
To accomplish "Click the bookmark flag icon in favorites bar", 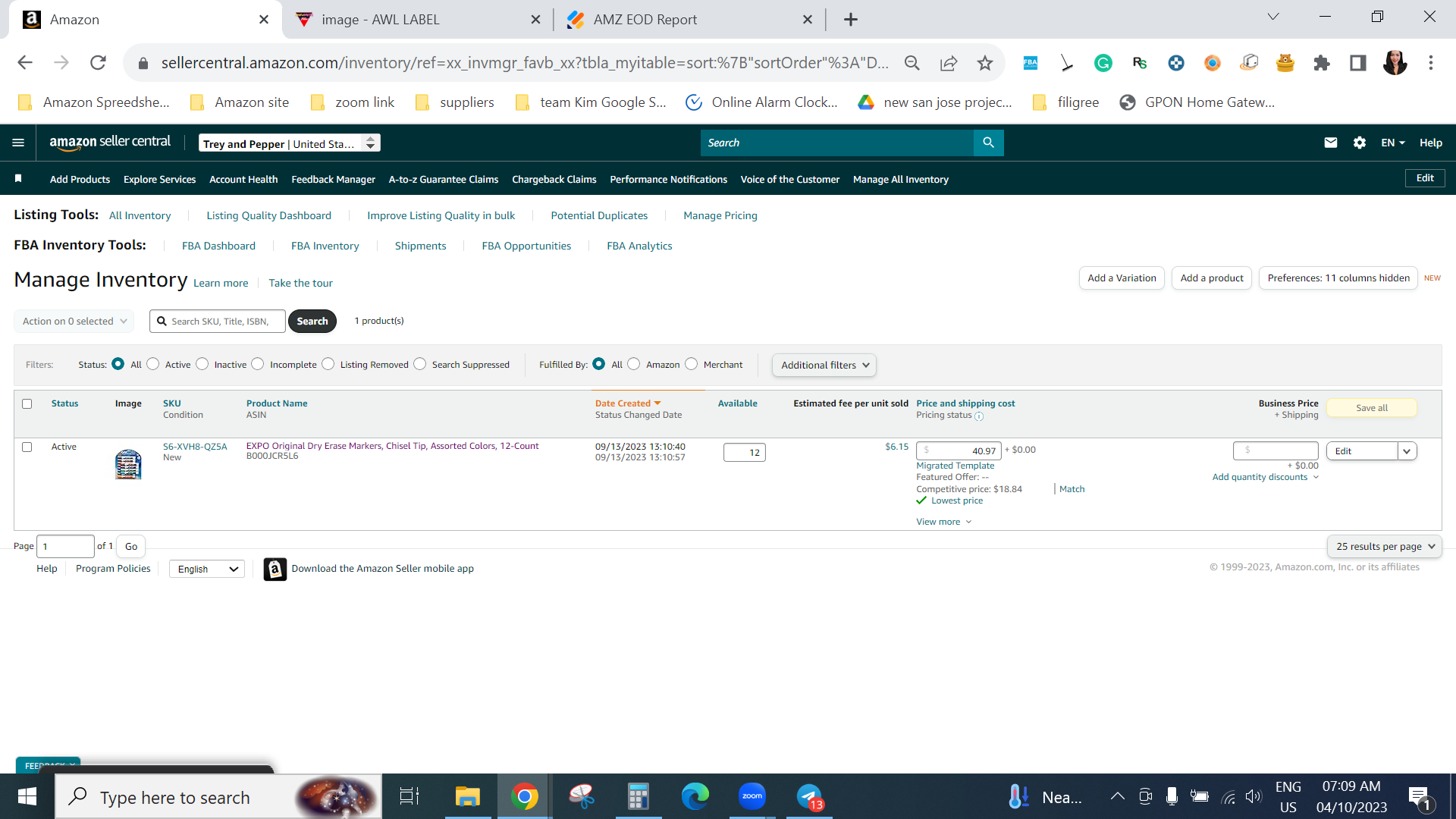I will [x=18, y=178].
